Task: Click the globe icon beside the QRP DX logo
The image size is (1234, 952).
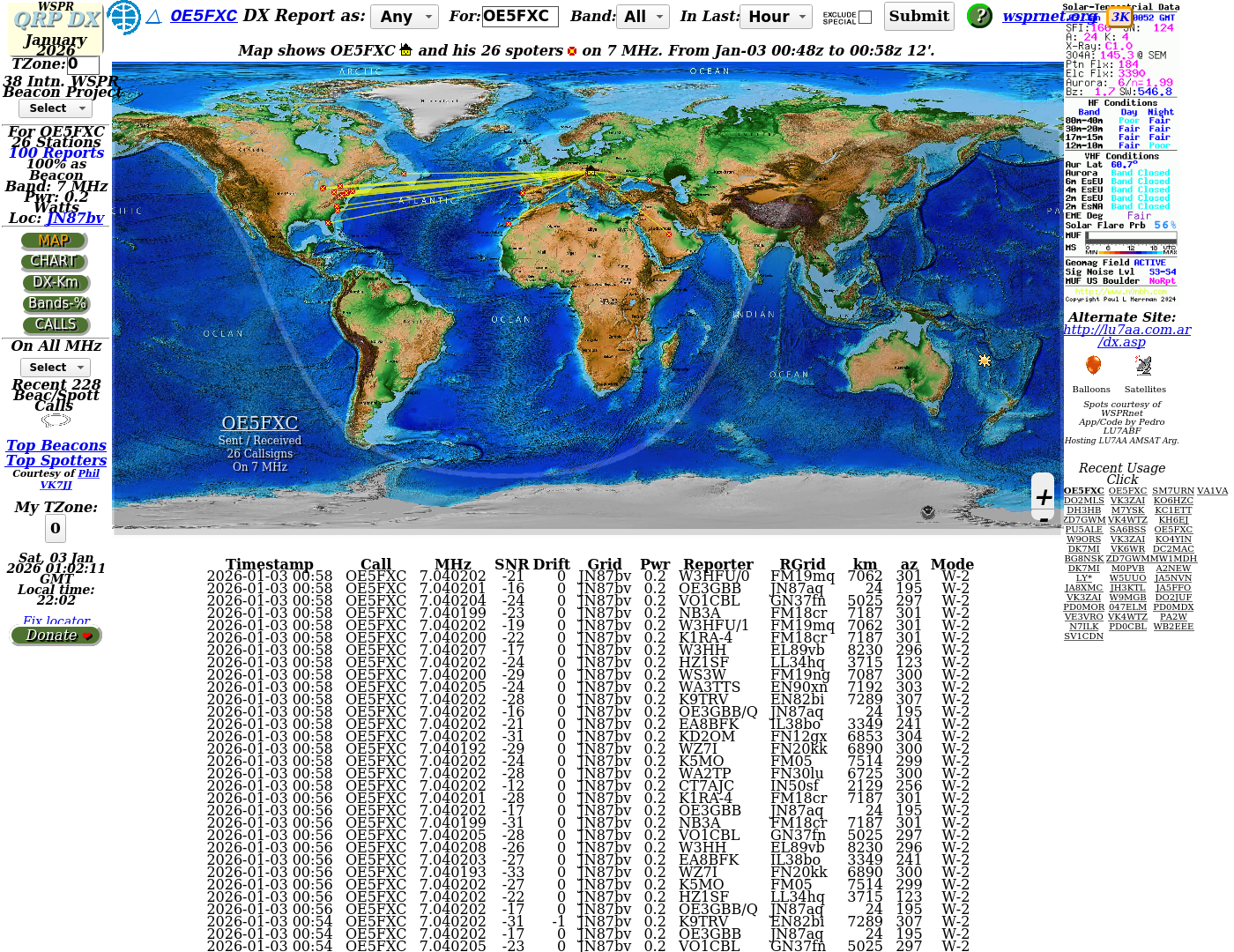Action: pos(123,17)
